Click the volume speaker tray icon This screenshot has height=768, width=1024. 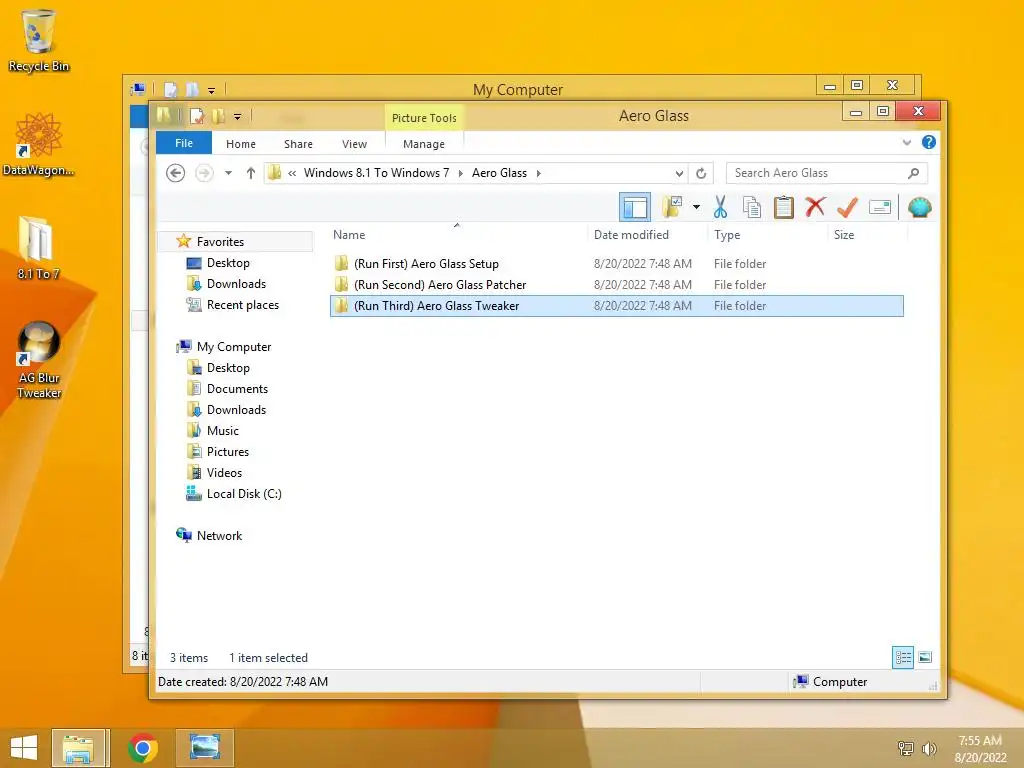(x=929, y=748)
